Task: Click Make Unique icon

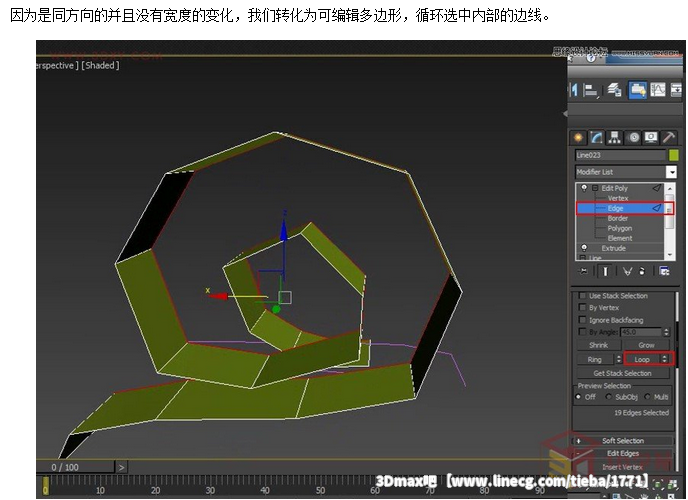Action: click(627, 271)
